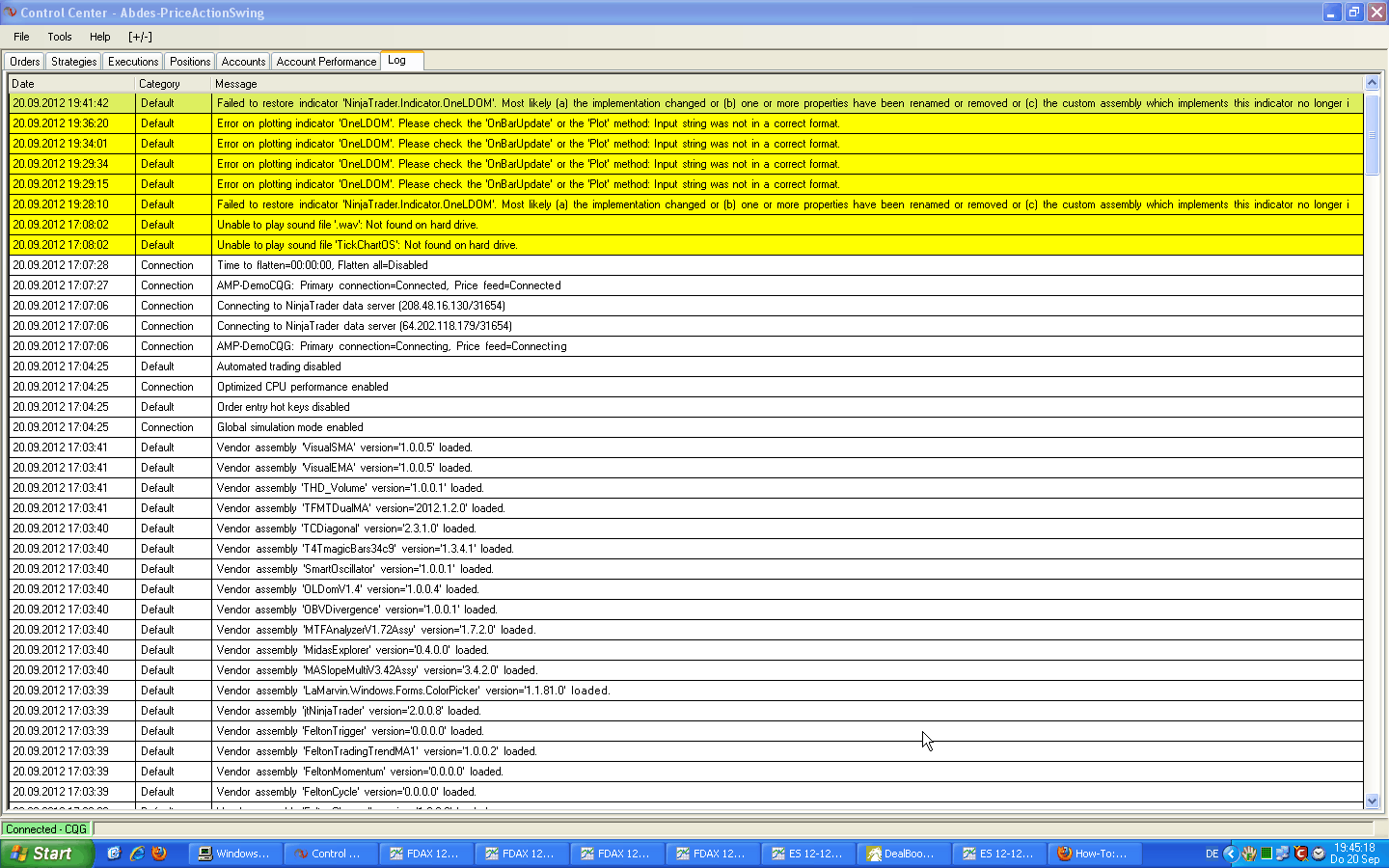
Task: Click the log scrollbar up arrow
Action: pyautogui.click(x=1372, y=83)
